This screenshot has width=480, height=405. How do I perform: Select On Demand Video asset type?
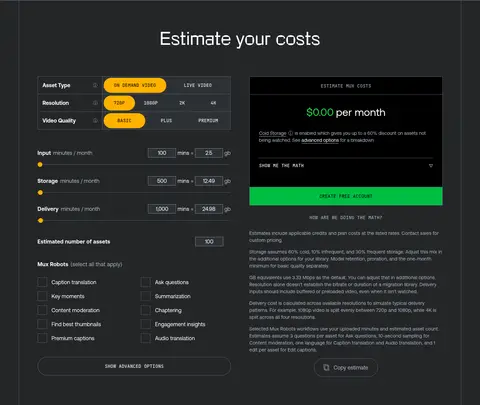135,85
